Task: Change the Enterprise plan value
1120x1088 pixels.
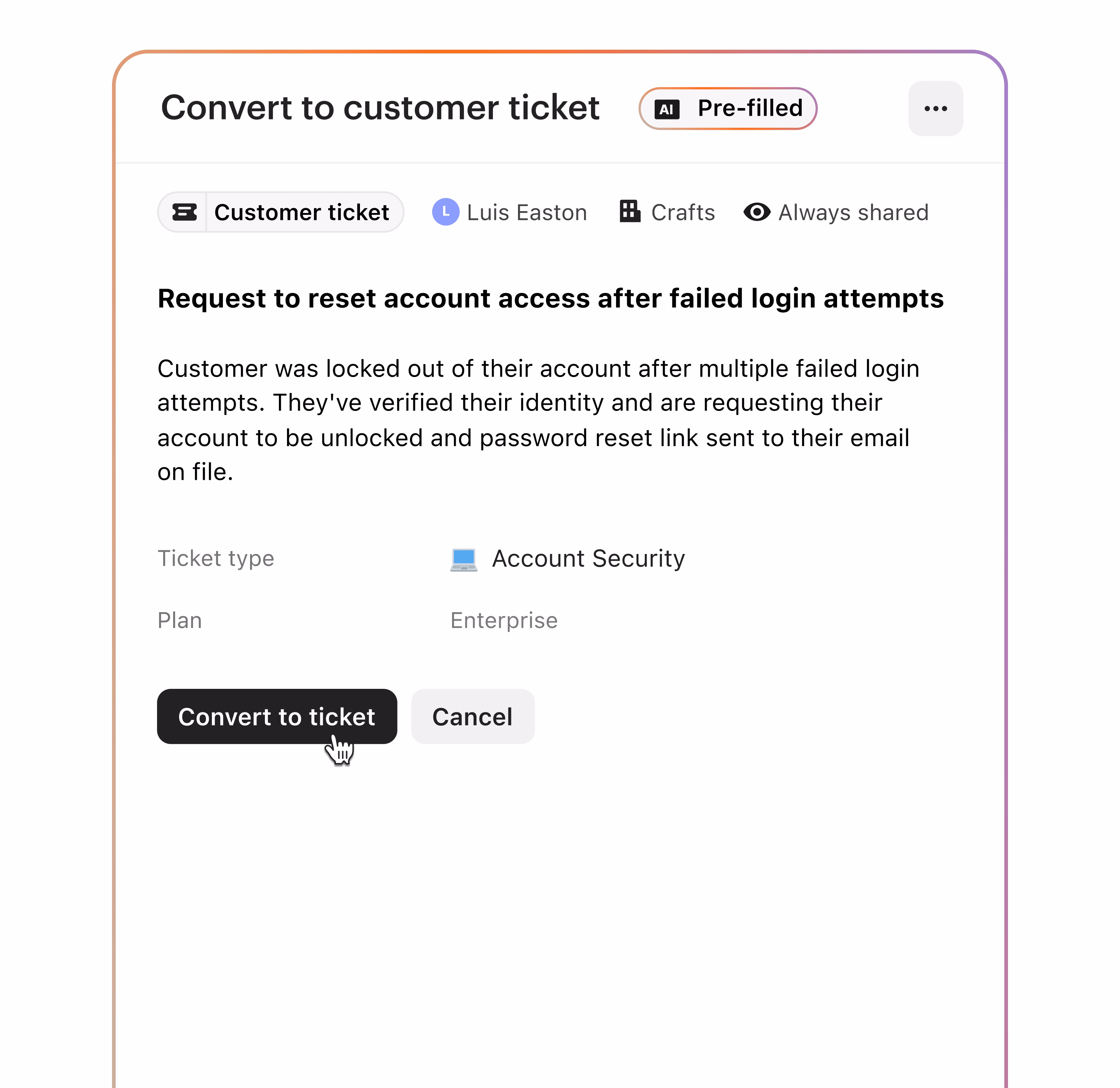Action: tap(503, 620)
